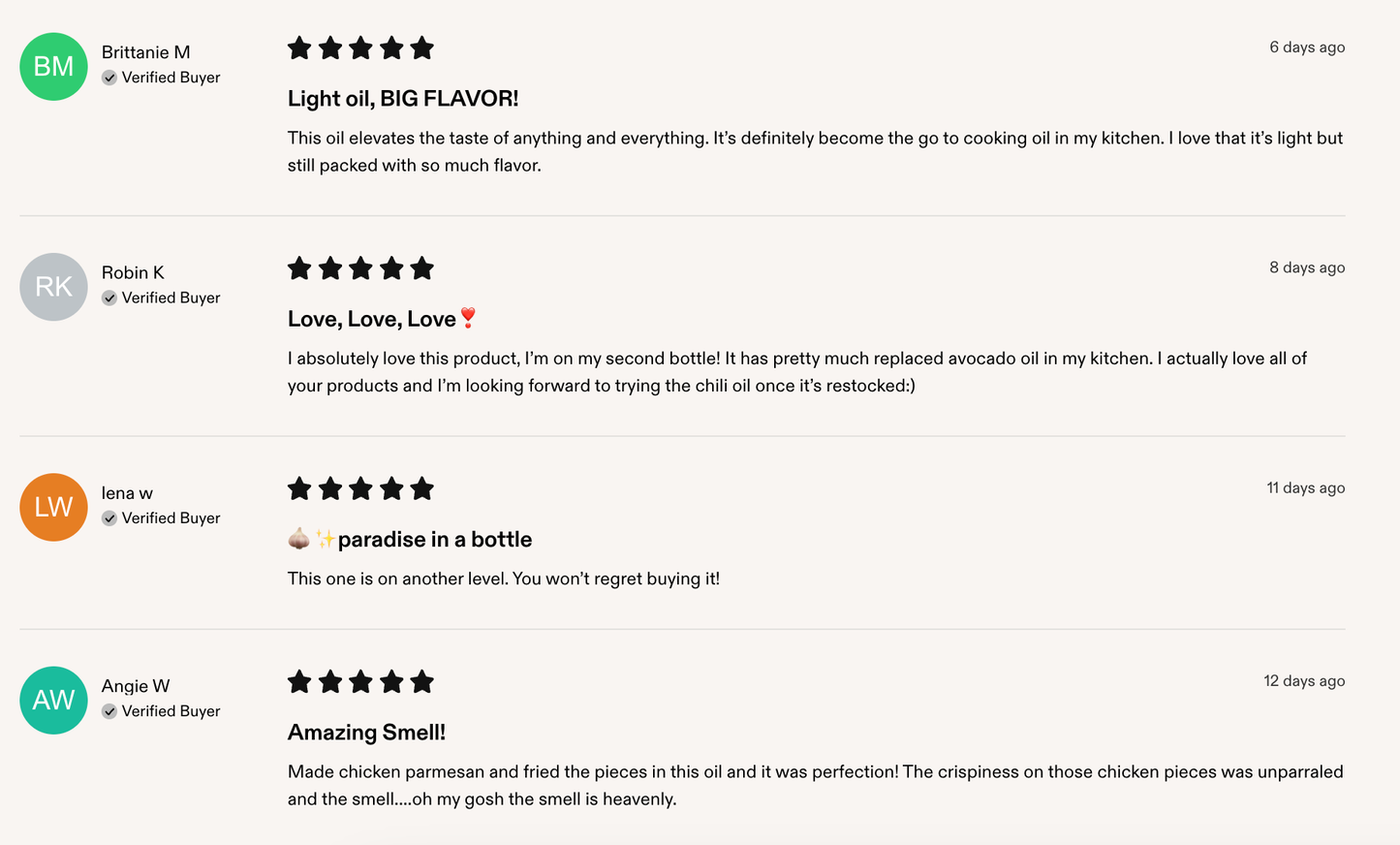Click verified checkmark badge under Brittanie M

tap(109, 78)
